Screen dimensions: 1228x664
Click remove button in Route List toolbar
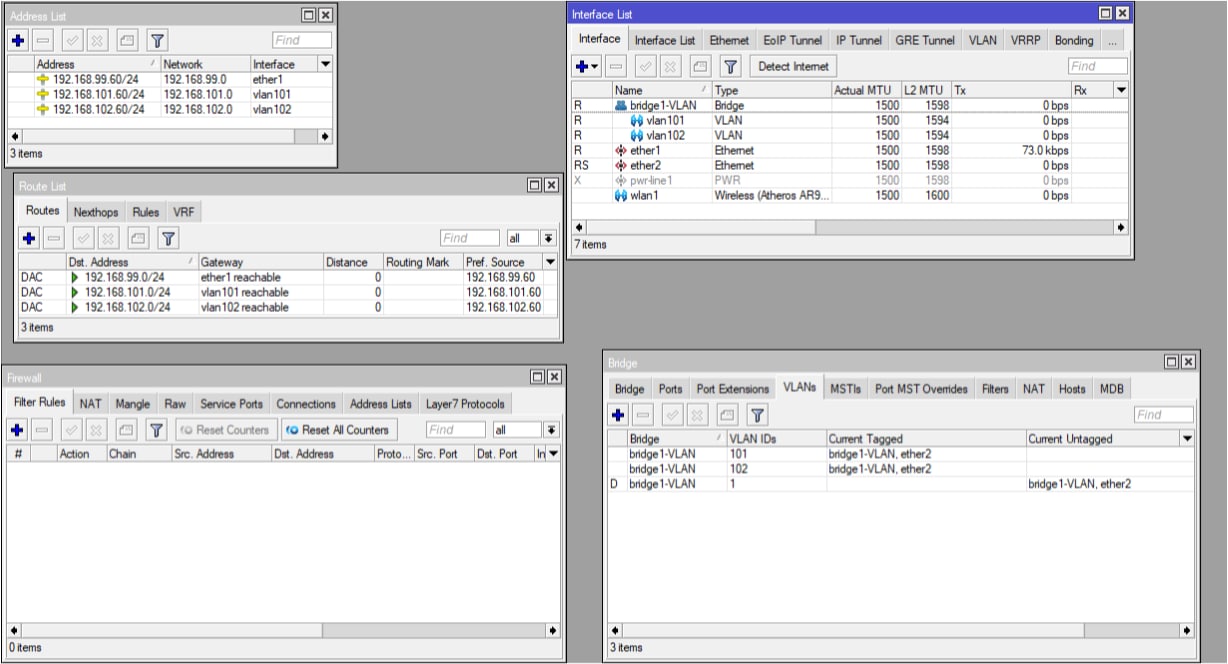coord(53,238)
